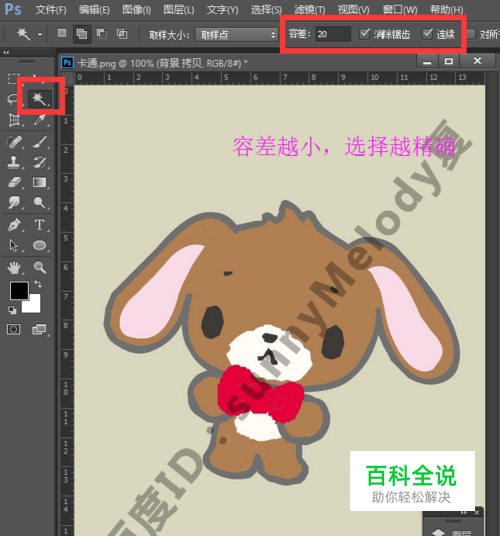
Task: Click the black foreground color swatch
Action: click(19, 291)
